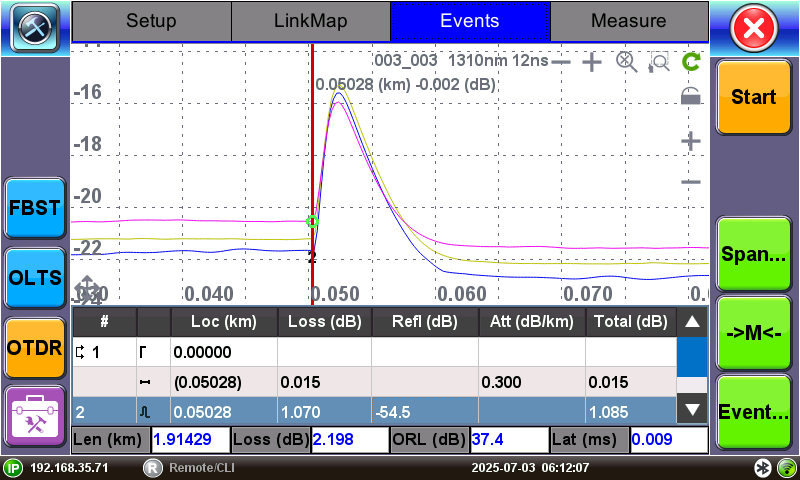The width and height of the screenshot is (800, 480).
Task: Open the tools menu icon at top left
Action: 34,27
